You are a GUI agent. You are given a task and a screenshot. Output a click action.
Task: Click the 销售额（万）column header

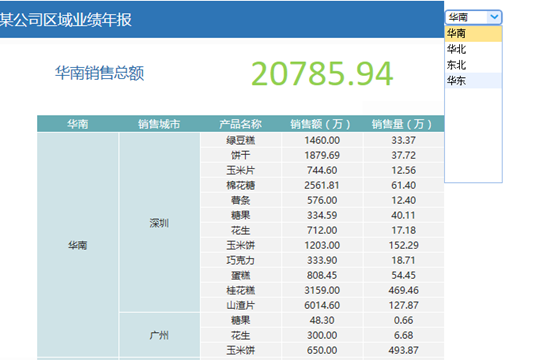click(322, 124)
